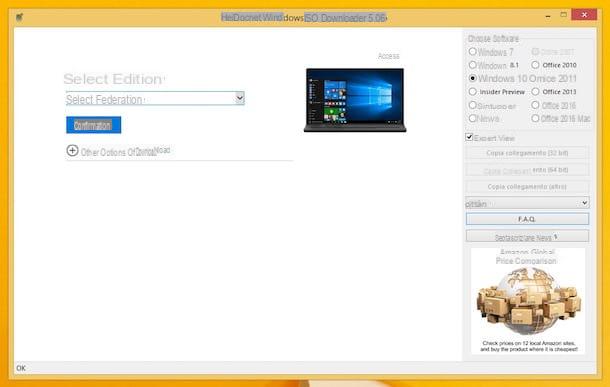Select the Office 2016 radio button

[x=535, y=105]
